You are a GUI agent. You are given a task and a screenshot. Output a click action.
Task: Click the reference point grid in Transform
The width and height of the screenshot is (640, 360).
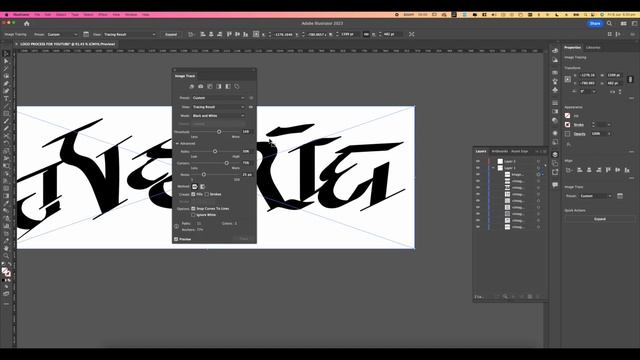point(568,79)
